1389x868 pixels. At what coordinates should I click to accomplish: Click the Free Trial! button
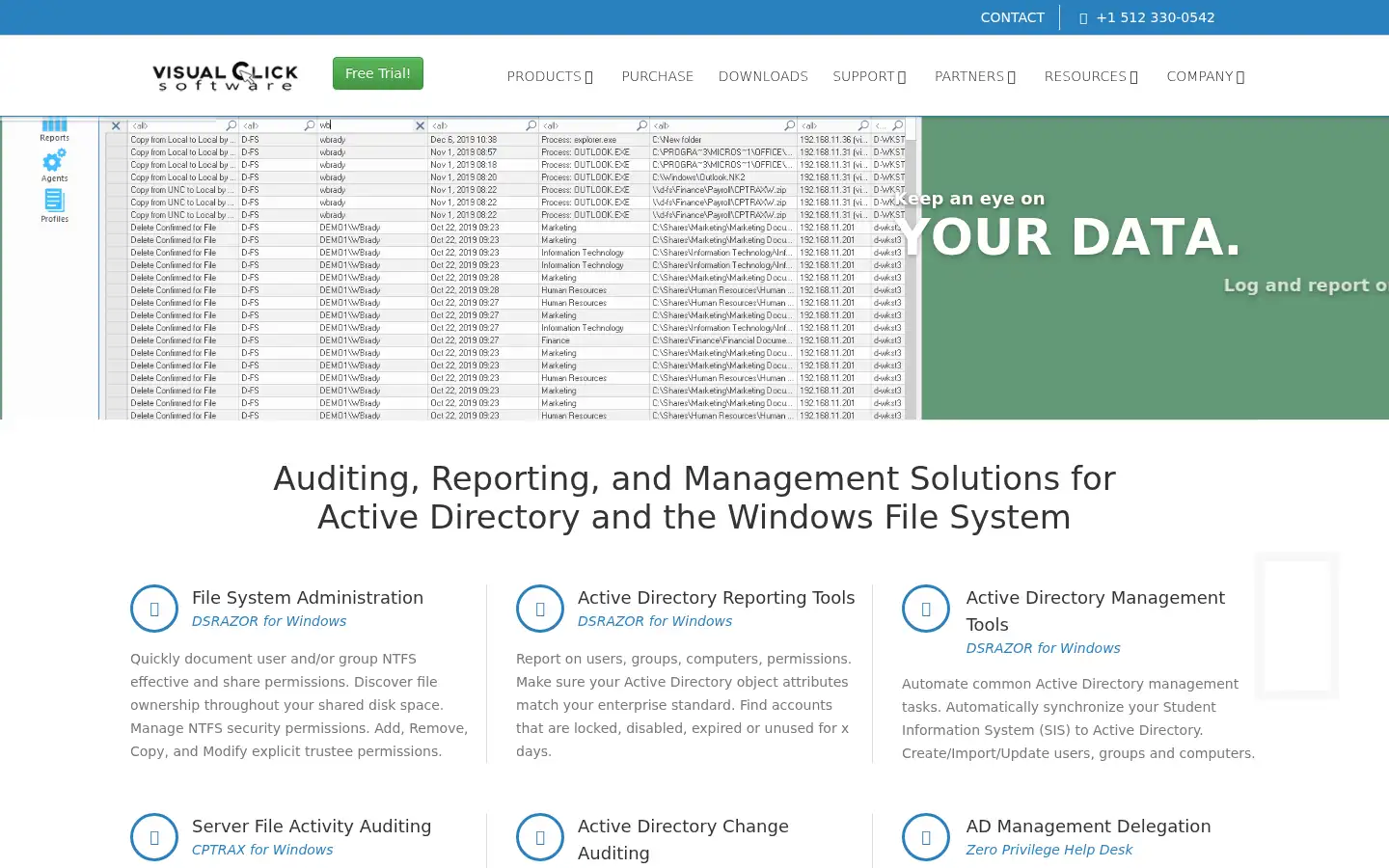[378, 73]
